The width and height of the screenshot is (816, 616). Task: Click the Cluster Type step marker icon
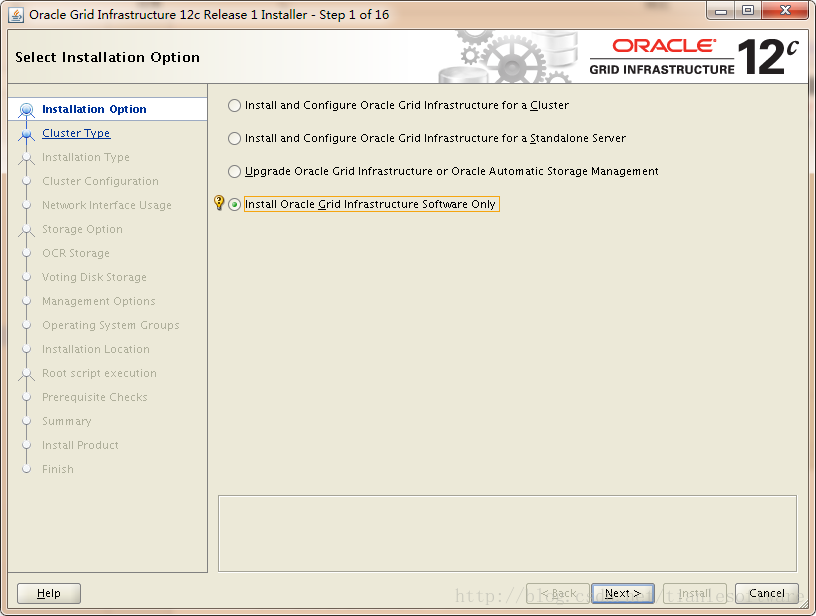(x=27, y=134)
